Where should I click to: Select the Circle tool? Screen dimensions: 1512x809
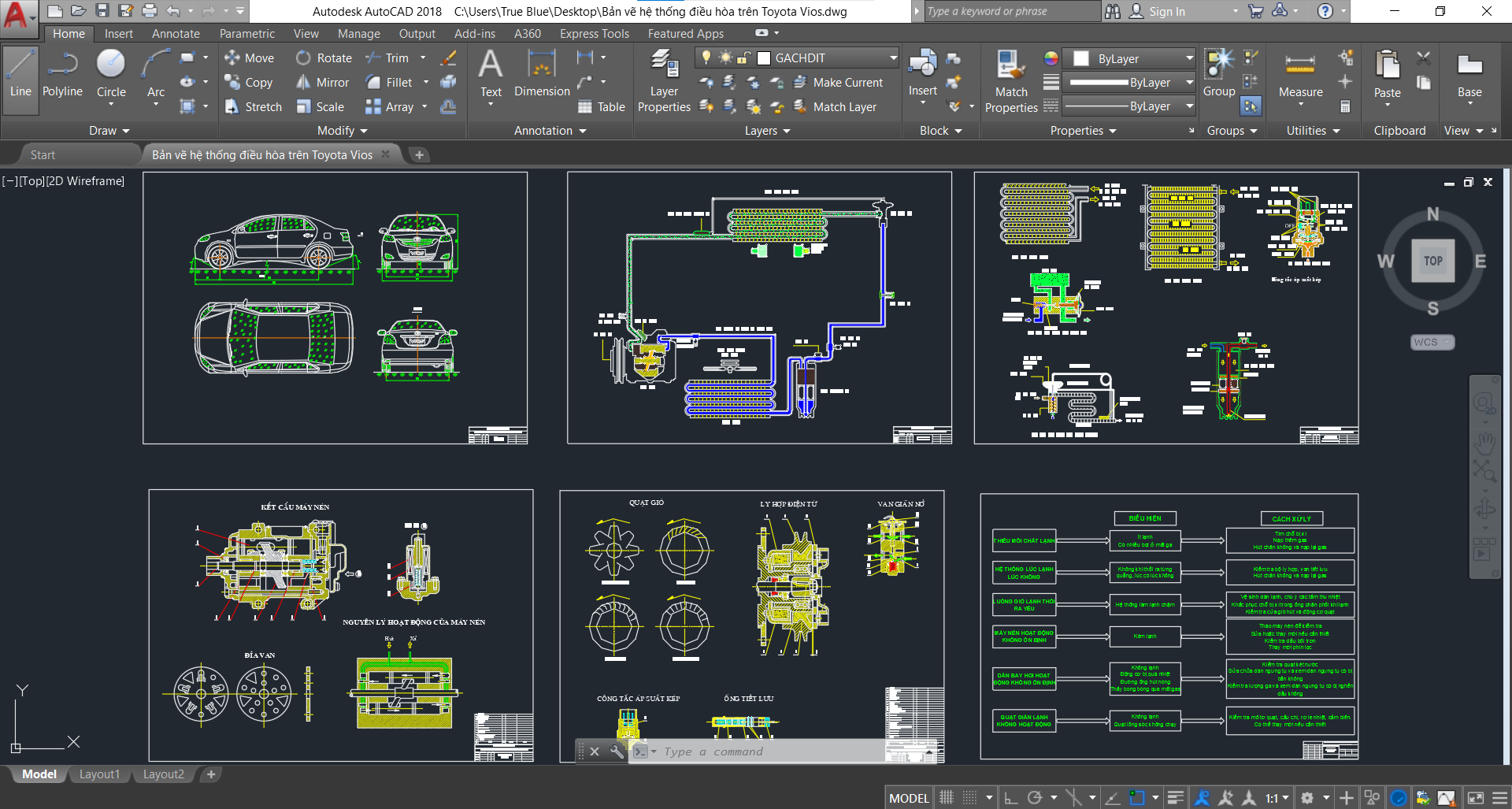pos(111,73)
